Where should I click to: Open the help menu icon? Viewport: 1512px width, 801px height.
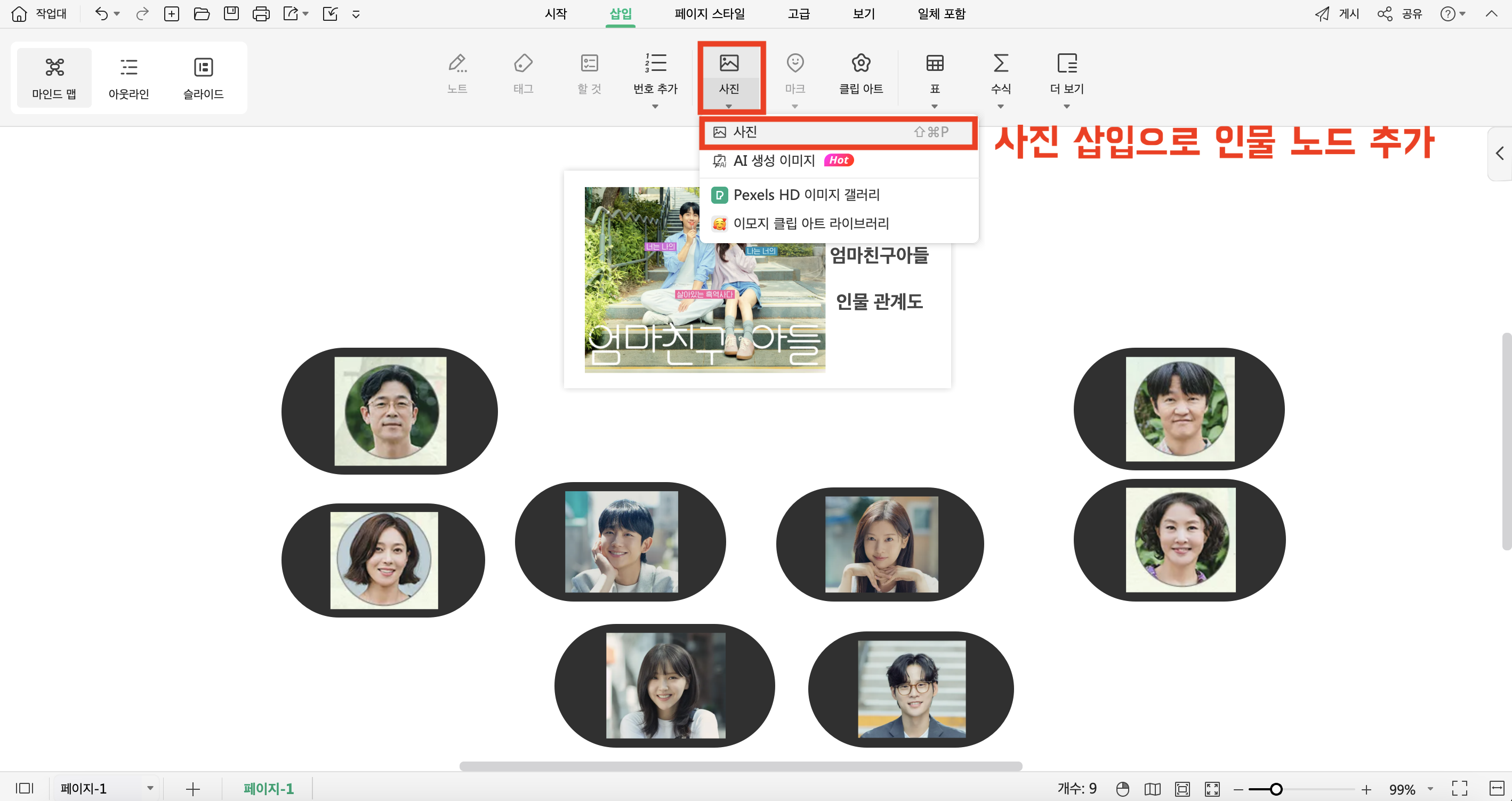coord(1447,13)
